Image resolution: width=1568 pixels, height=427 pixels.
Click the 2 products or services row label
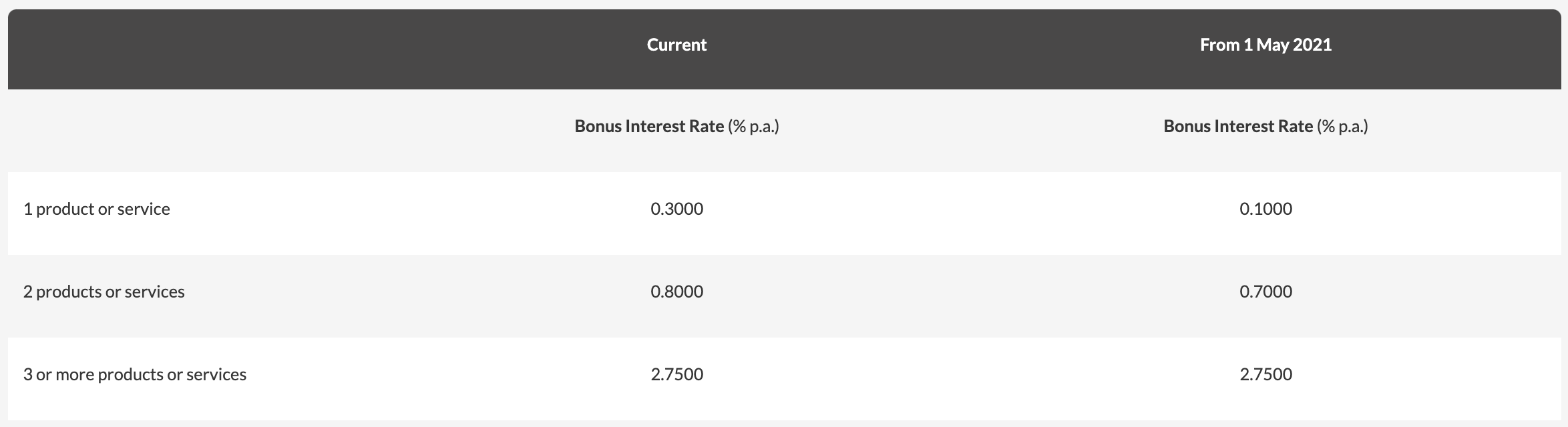(x=104, y=292)
